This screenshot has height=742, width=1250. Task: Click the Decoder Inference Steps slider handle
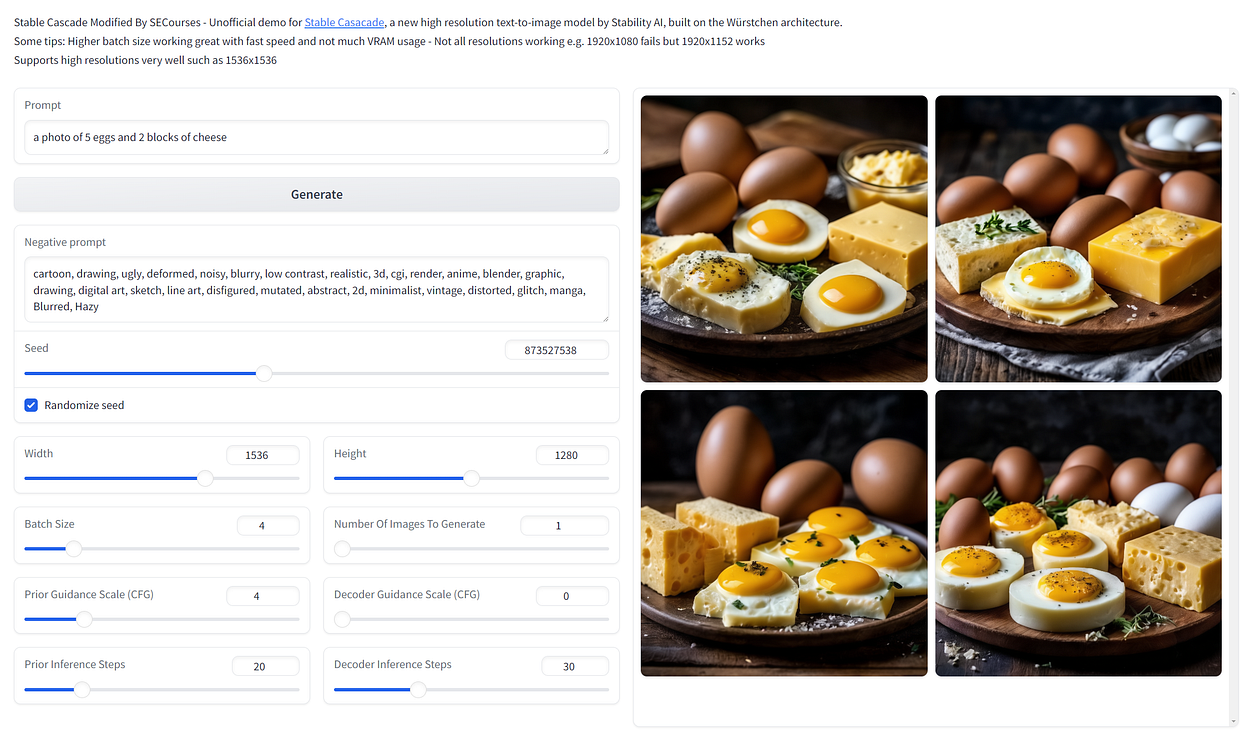click(418, 689)
